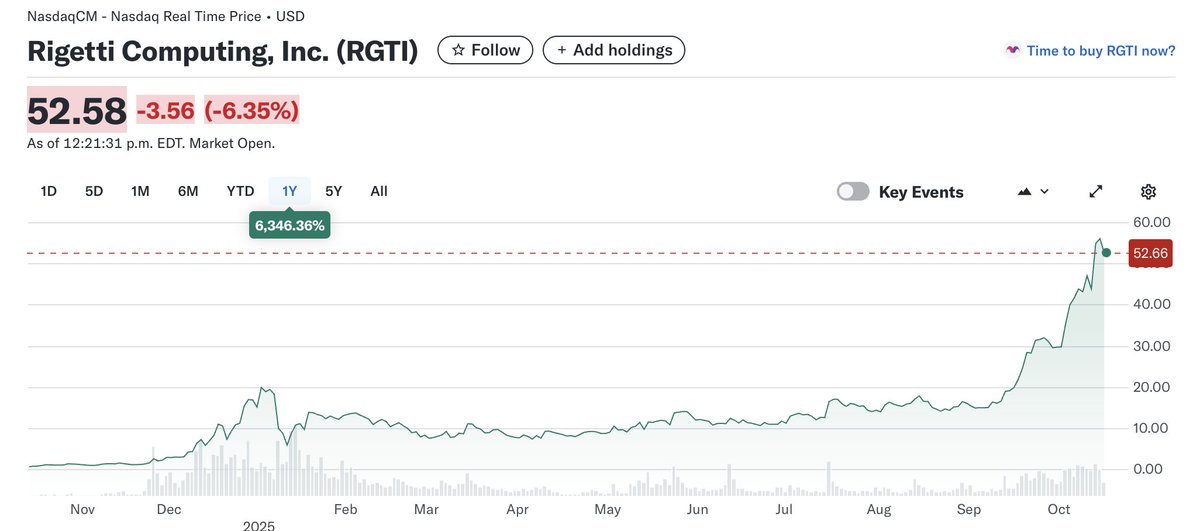Click the Sep month label
Image resolution: width=1200 pixels, height=531 pixels.
[x=969, y=510]
